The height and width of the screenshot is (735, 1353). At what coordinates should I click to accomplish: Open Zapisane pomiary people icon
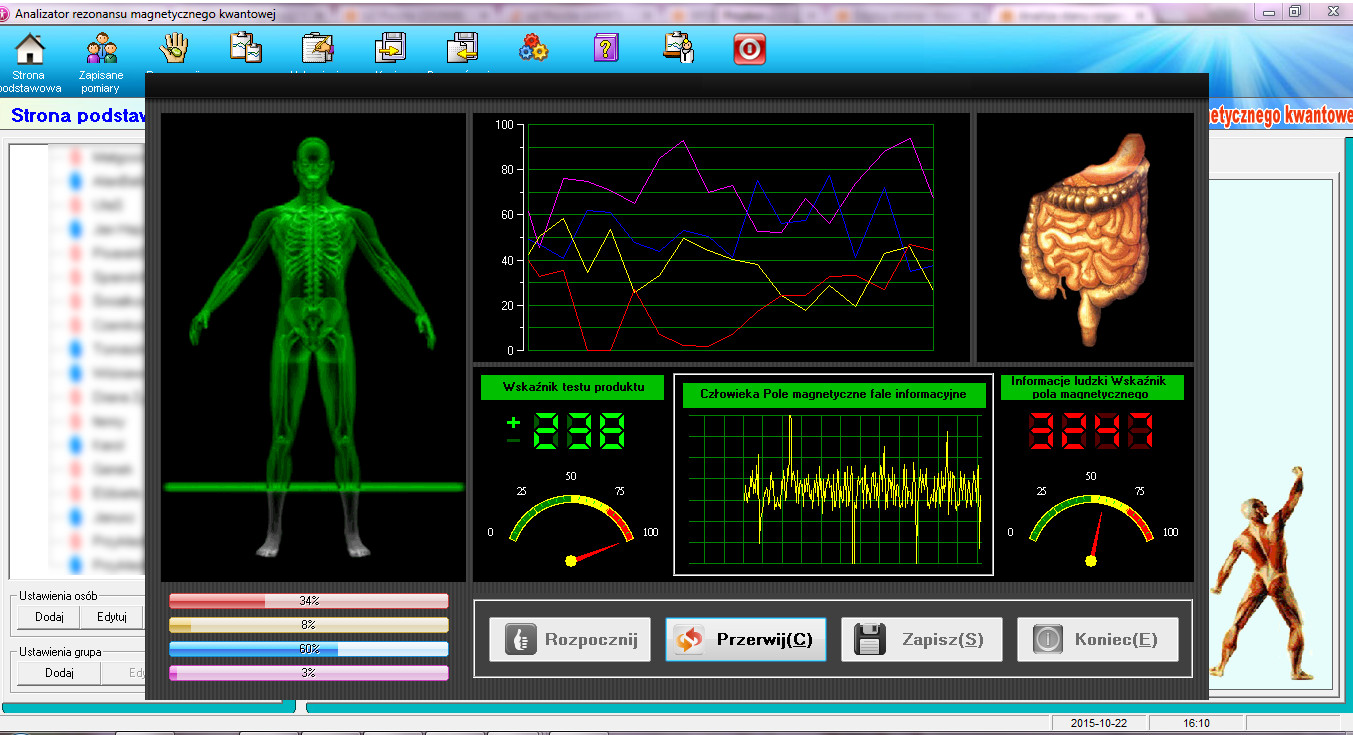tap(101, 50)
